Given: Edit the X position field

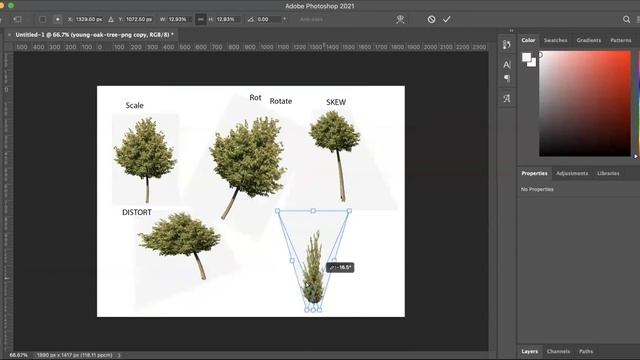Looking at the screenshot, I should pos(89,19).
